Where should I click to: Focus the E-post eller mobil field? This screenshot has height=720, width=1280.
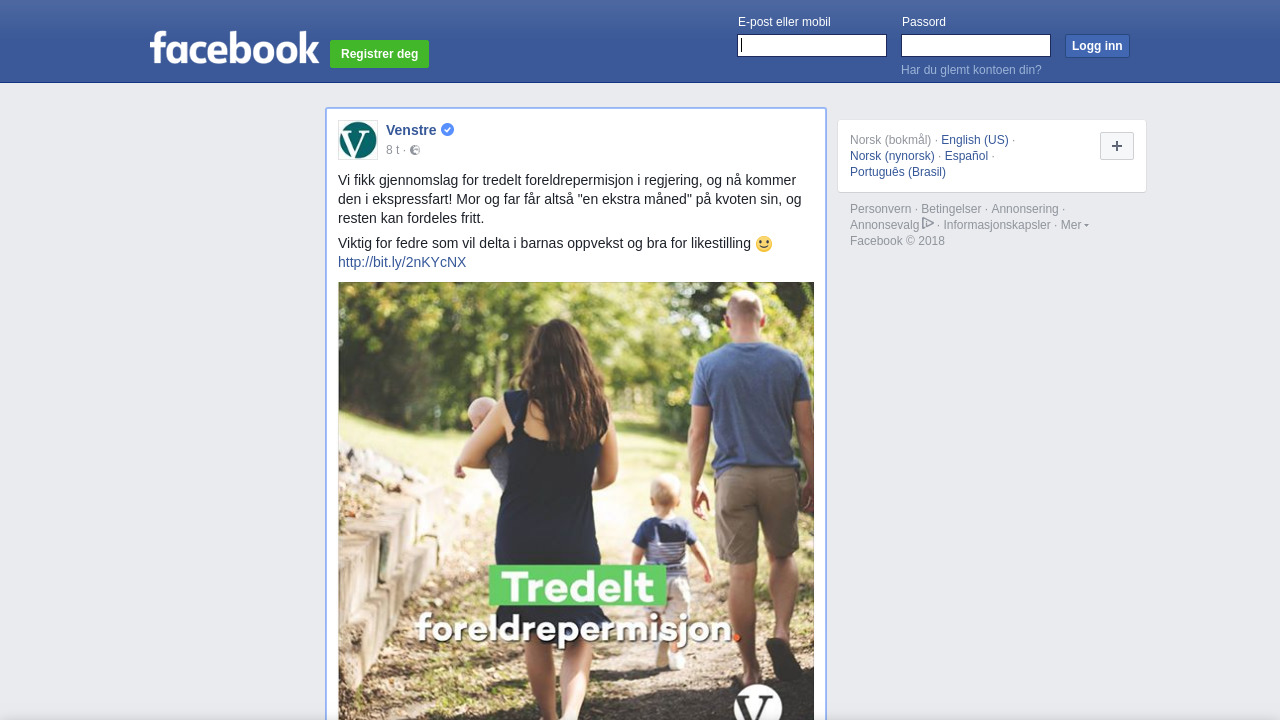(812, 46)
